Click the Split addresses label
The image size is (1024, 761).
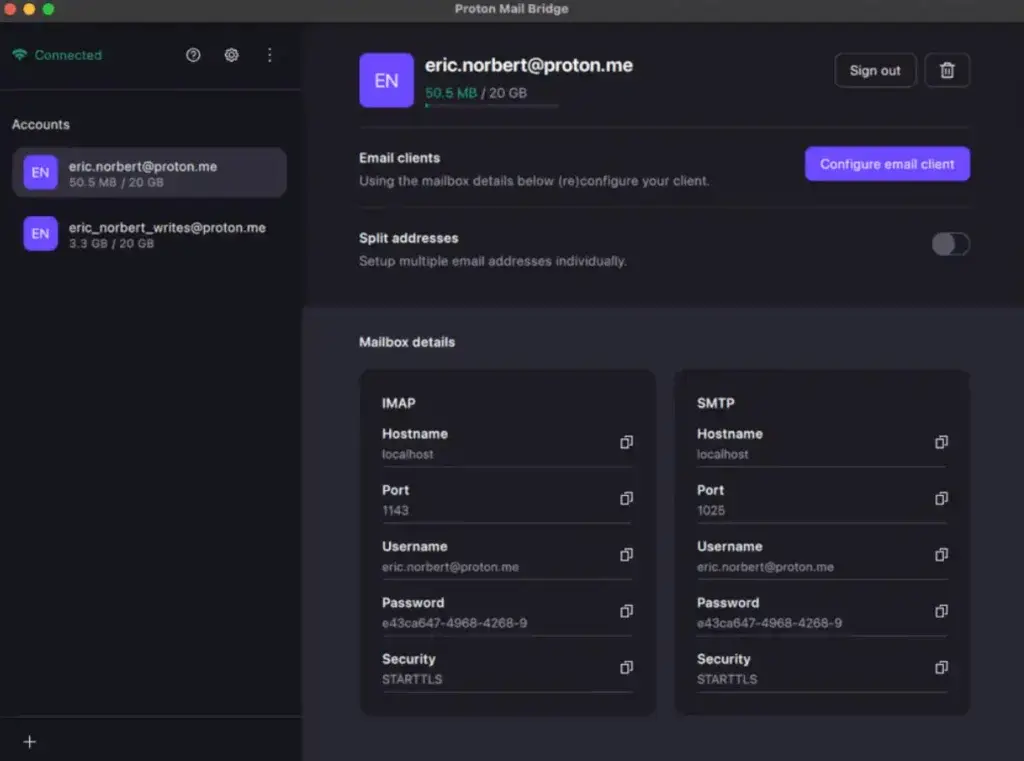click(408, 238)
